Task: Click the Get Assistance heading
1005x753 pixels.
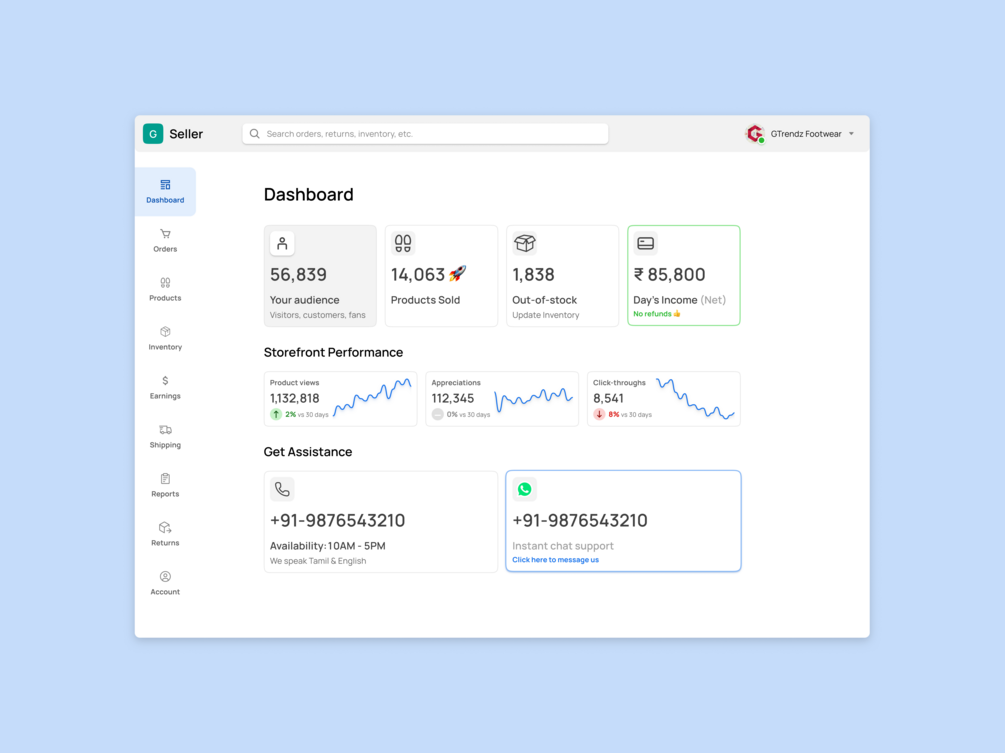Action: (308, 452)
